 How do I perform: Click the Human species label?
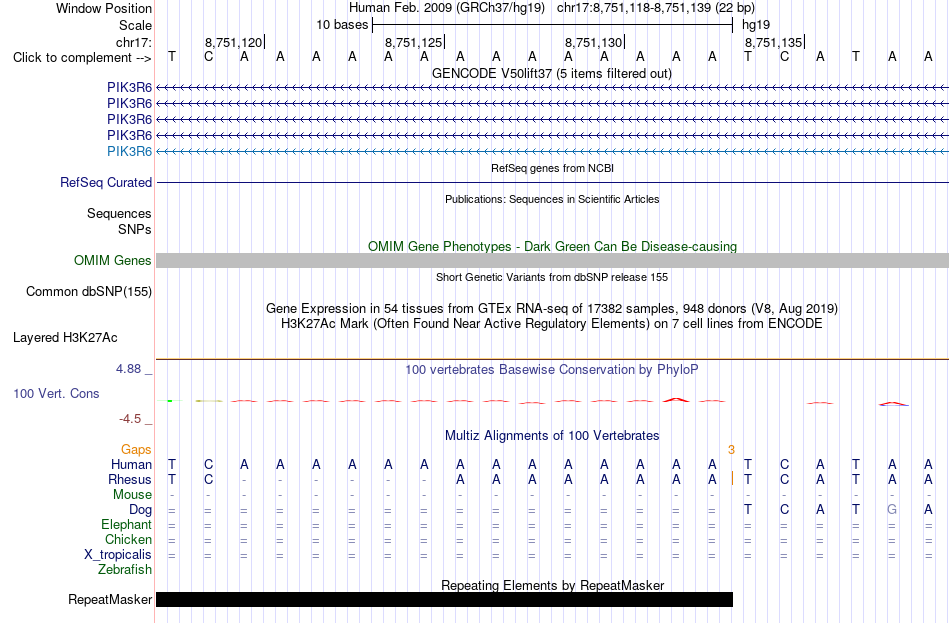click(131, 464)
